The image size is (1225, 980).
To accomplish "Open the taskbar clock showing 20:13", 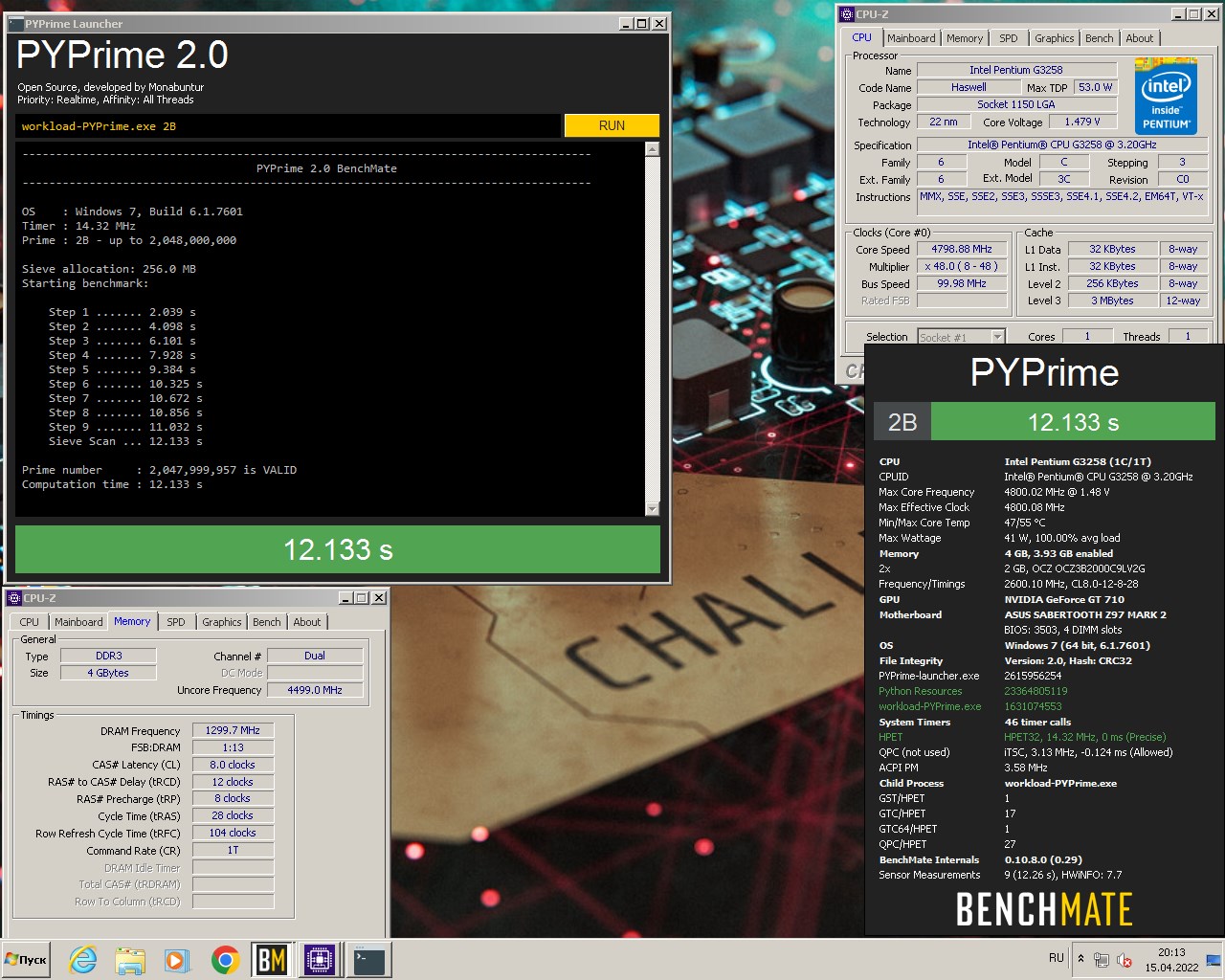I will pos(1171,960).
